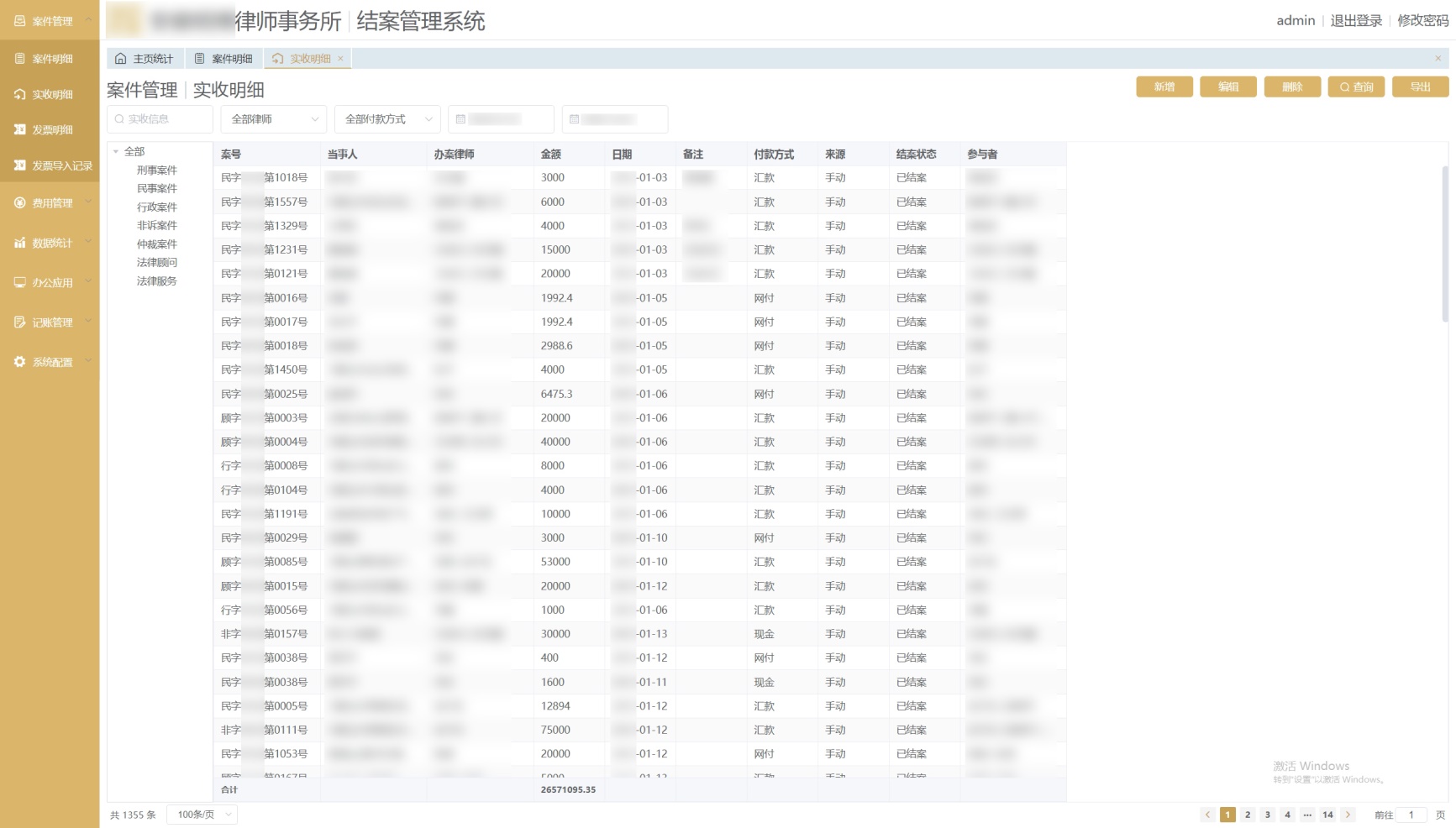Select 刑事案件 in the tree
Viewport: 1456px width, 828px height.
[157, 170]
